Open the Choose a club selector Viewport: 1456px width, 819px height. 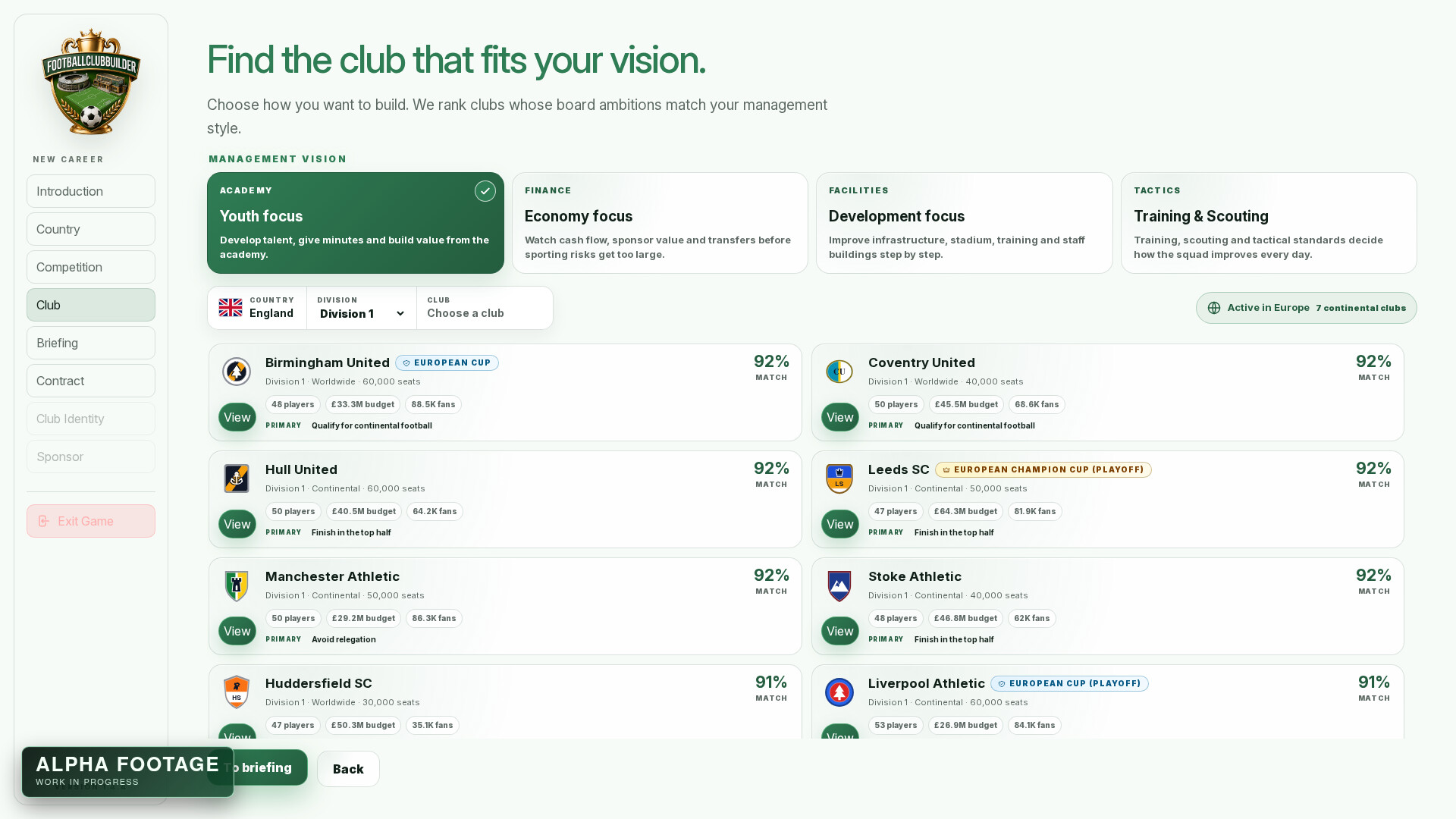pos(485,308)
